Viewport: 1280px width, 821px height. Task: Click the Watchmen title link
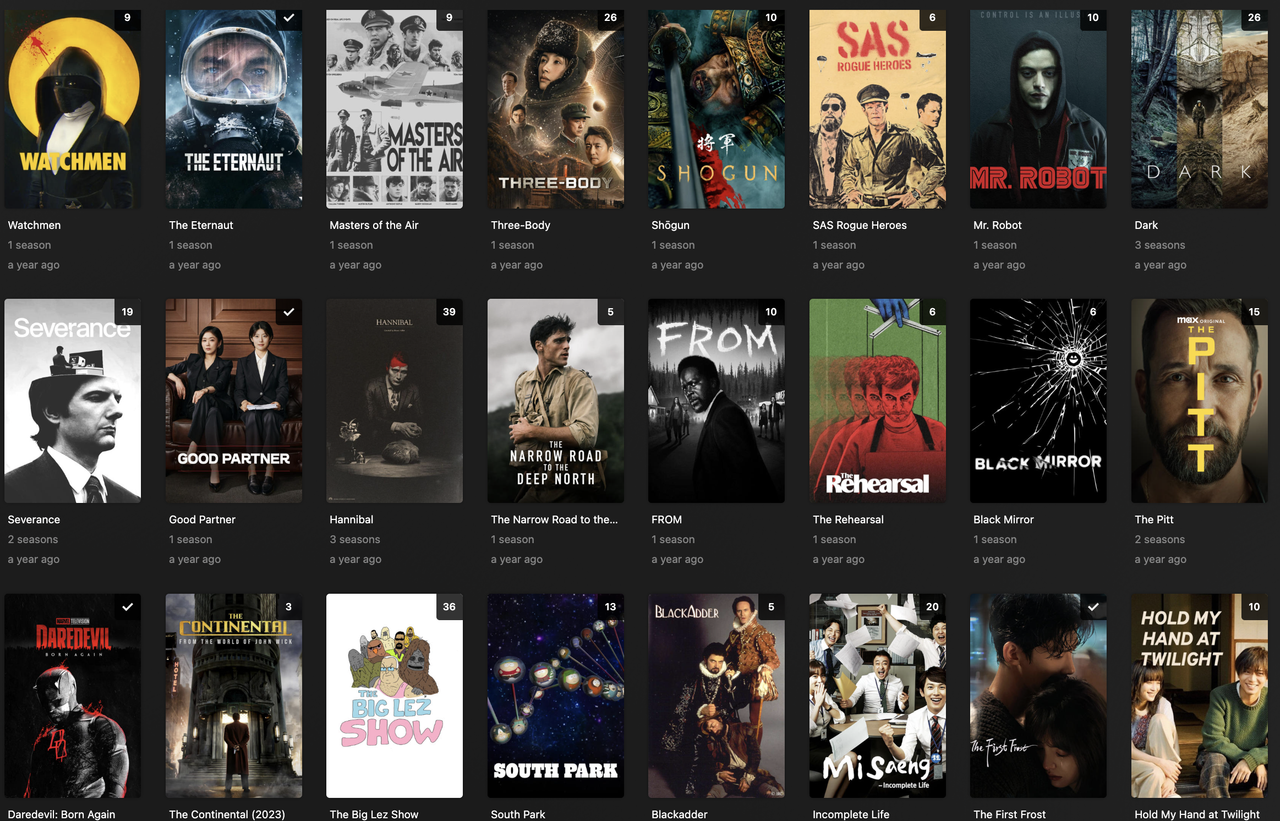pos(34,225)
